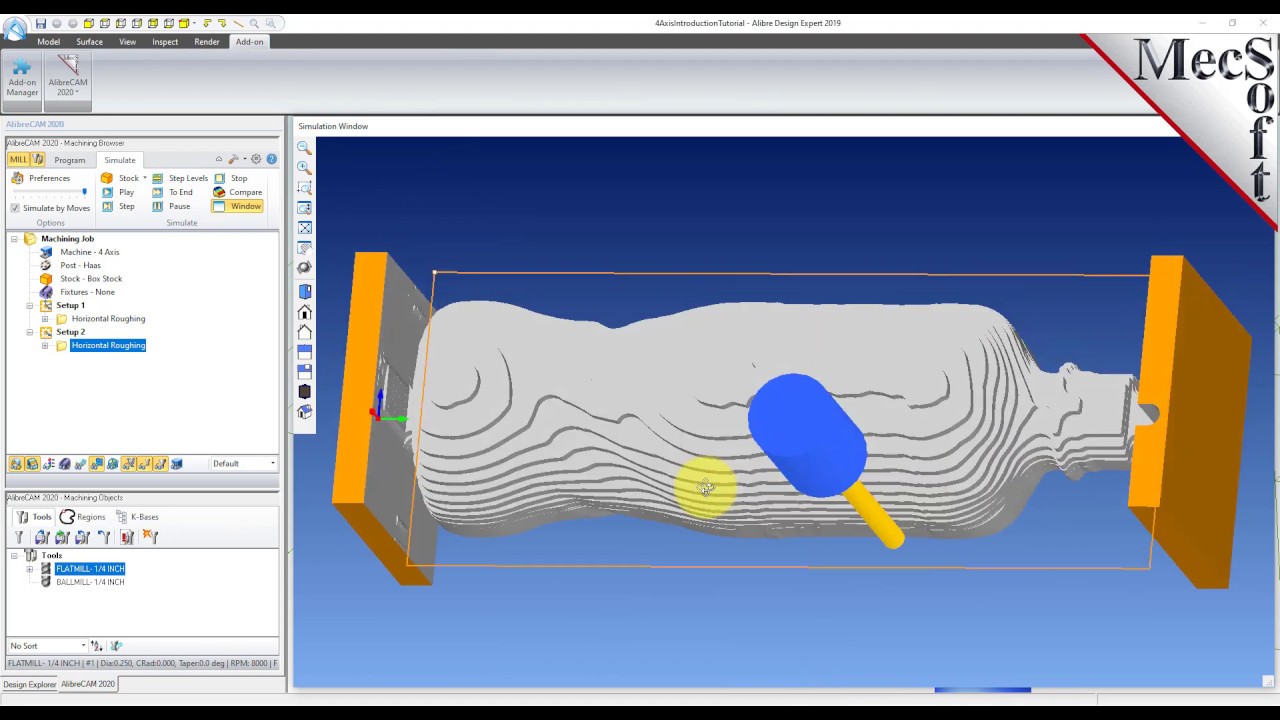Screen dimensions: 1280x720
Task: Stop the simulation
Action: [x=230, y=178]
